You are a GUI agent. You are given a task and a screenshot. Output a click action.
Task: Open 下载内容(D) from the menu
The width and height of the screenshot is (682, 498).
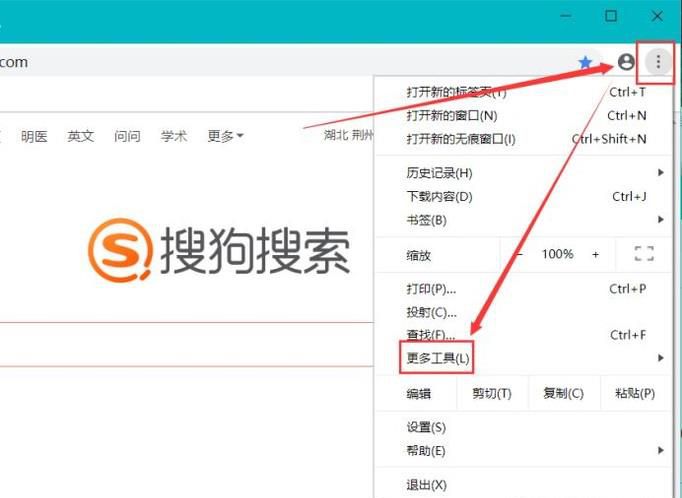[x=523, y=197]
